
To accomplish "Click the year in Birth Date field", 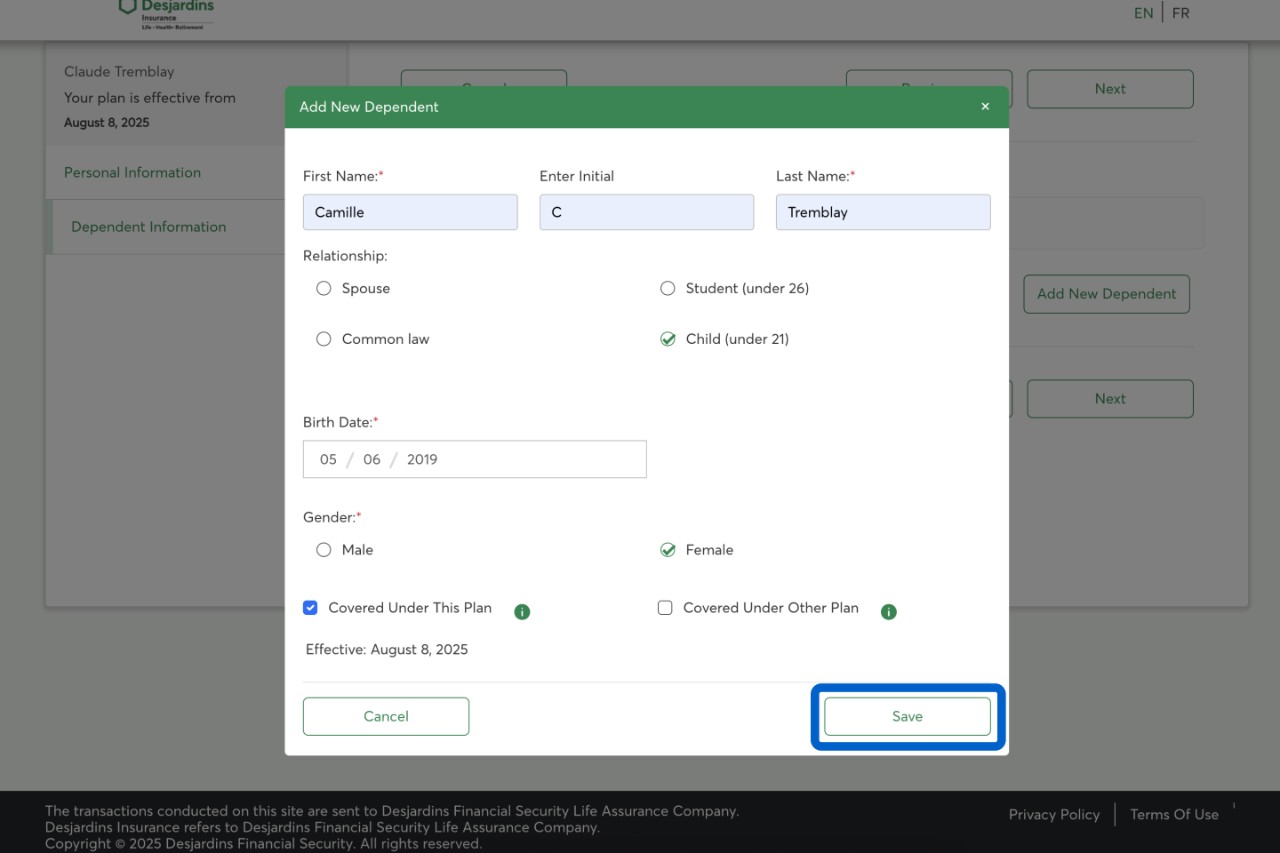I will coord(422,460).
